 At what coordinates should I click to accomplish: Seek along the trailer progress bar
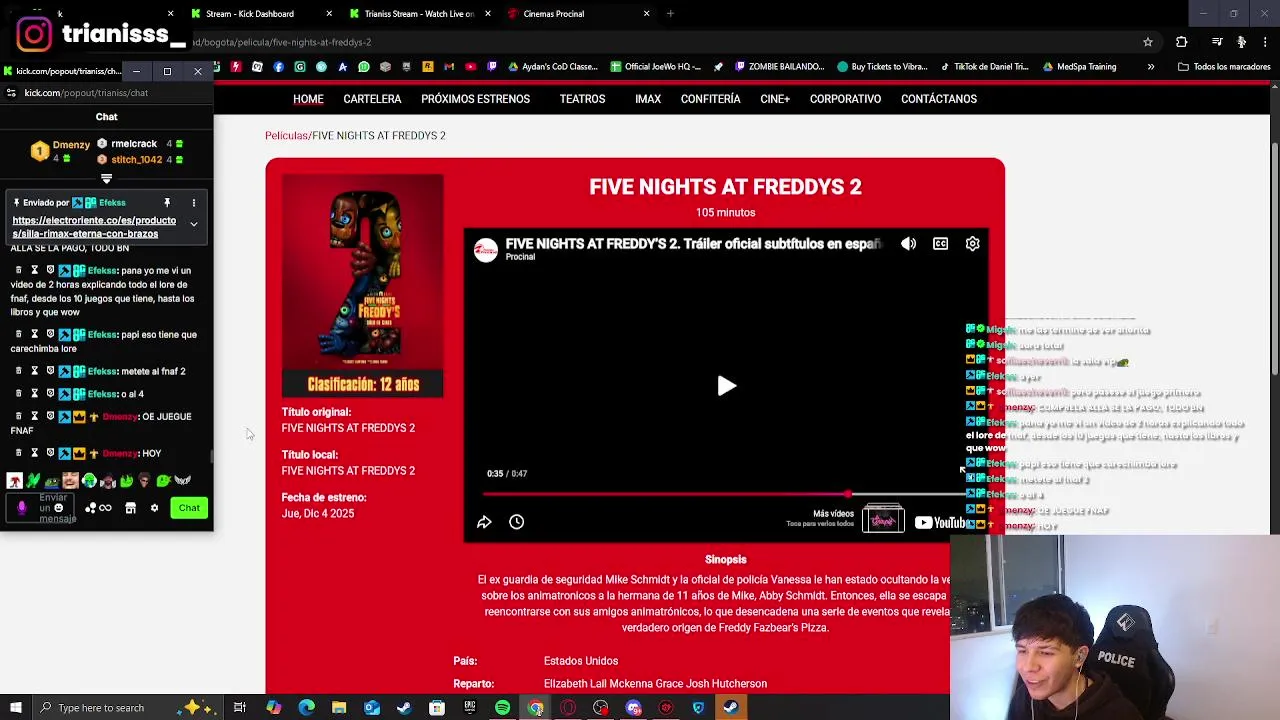(725, 494)
